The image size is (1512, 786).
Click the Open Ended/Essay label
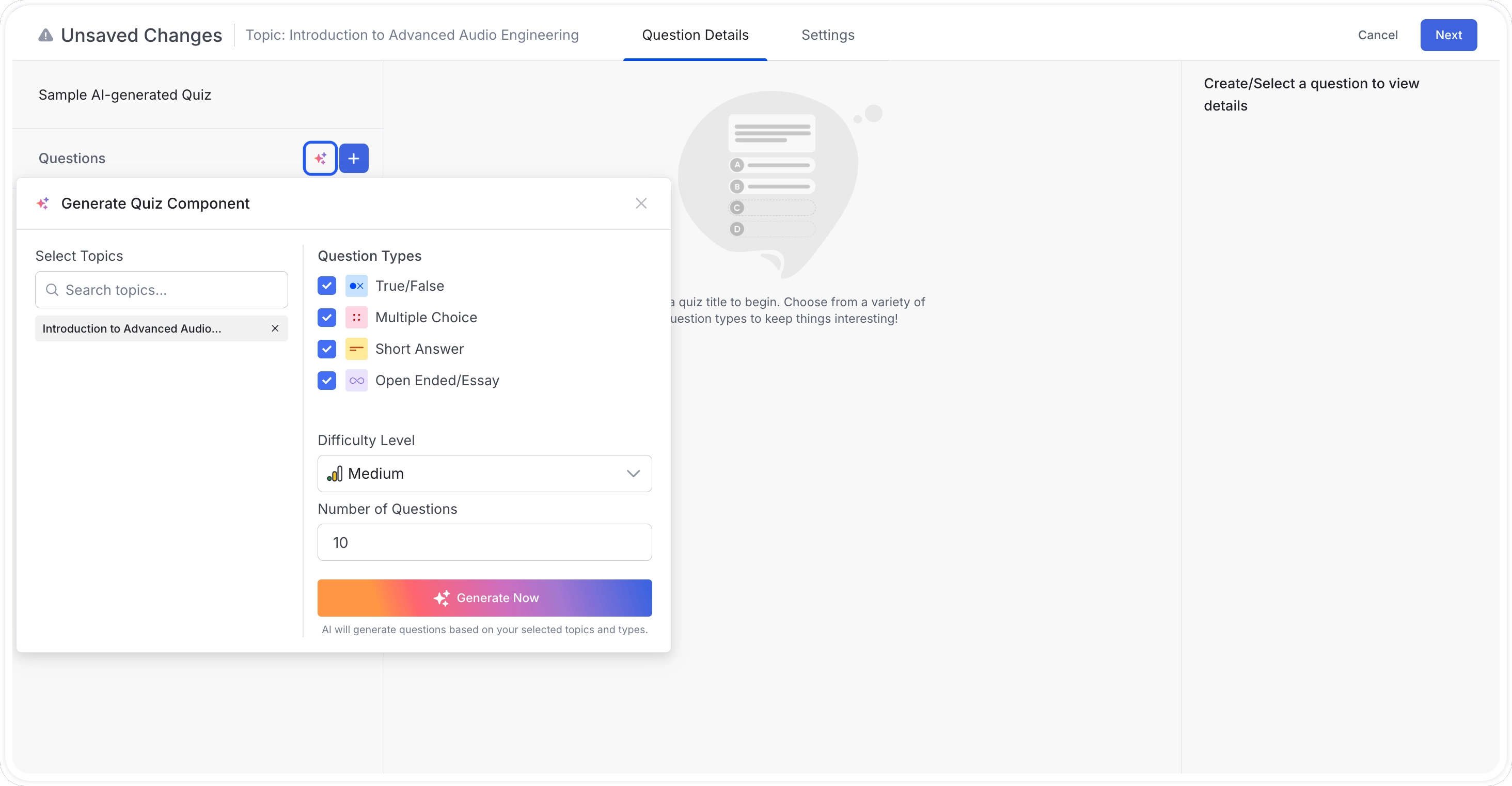tap(437, 381)
